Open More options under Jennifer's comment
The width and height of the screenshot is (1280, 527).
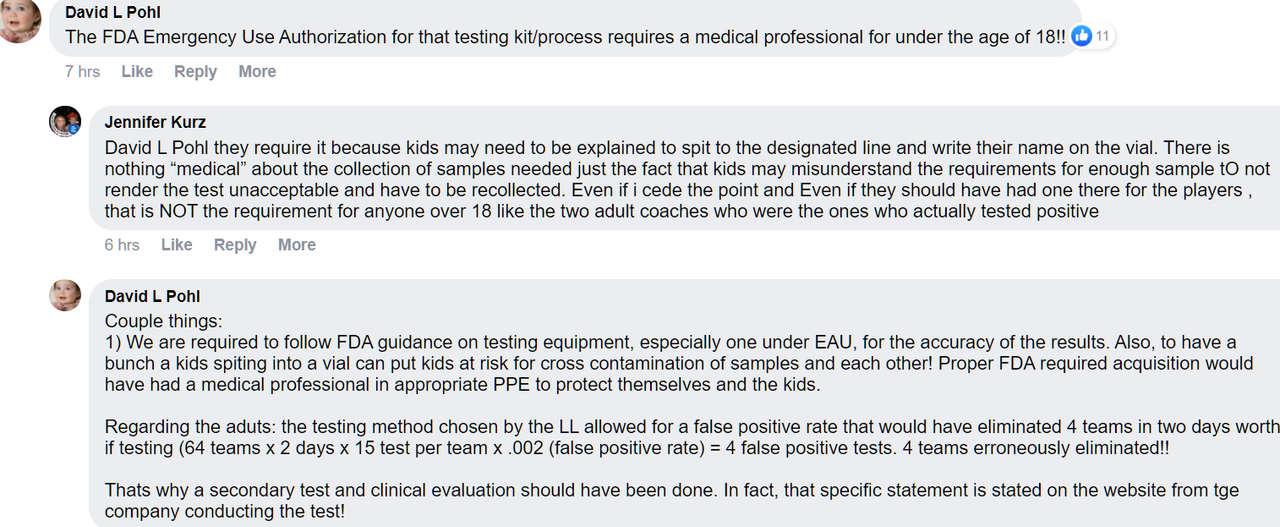pyautogui.click(x=297, y=245)
